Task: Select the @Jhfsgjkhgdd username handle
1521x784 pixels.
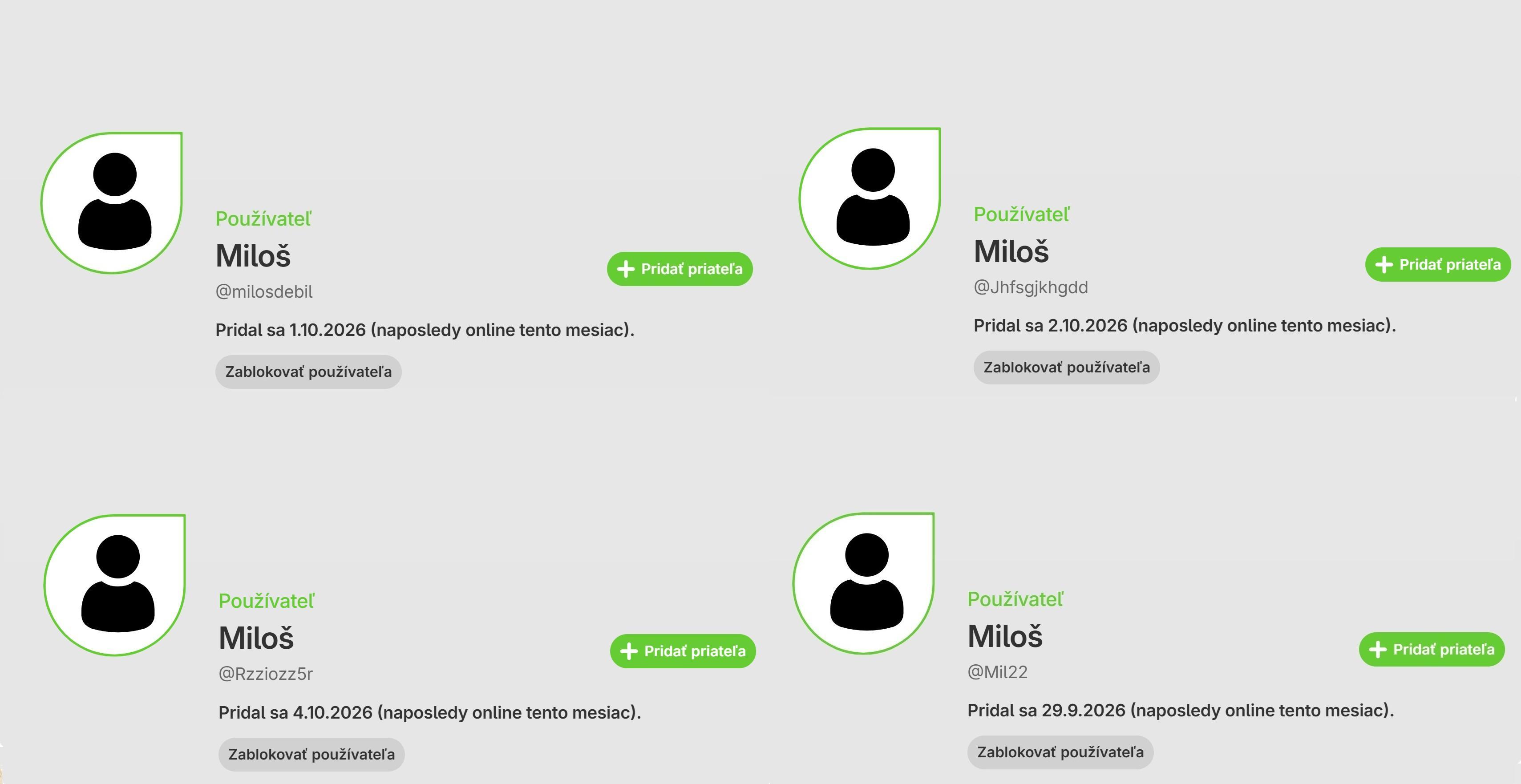Action: [1030, 287]
